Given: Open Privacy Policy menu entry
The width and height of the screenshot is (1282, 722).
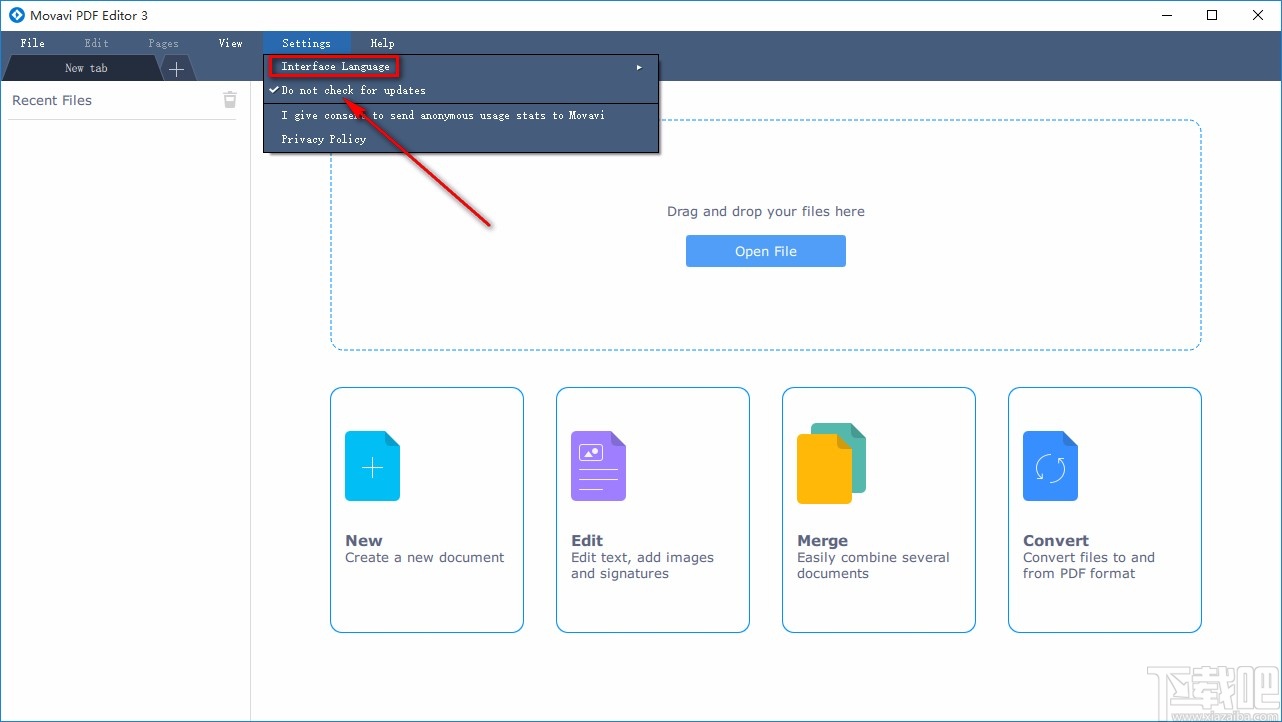Looking at the screenshot, I should point(461,139).
